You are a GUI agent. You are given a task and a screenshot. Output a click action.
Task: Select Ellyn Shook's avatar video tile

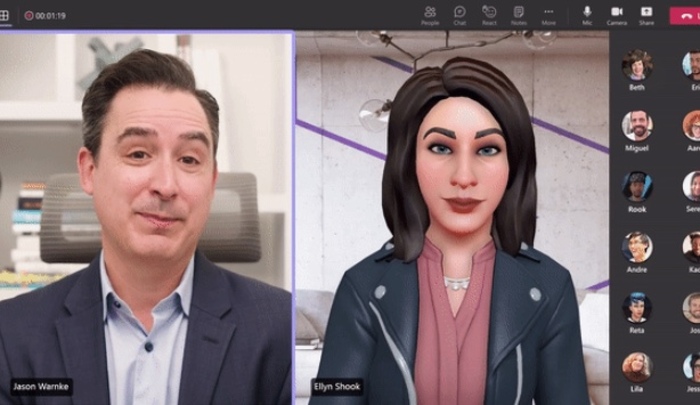(x=452, y=218)
